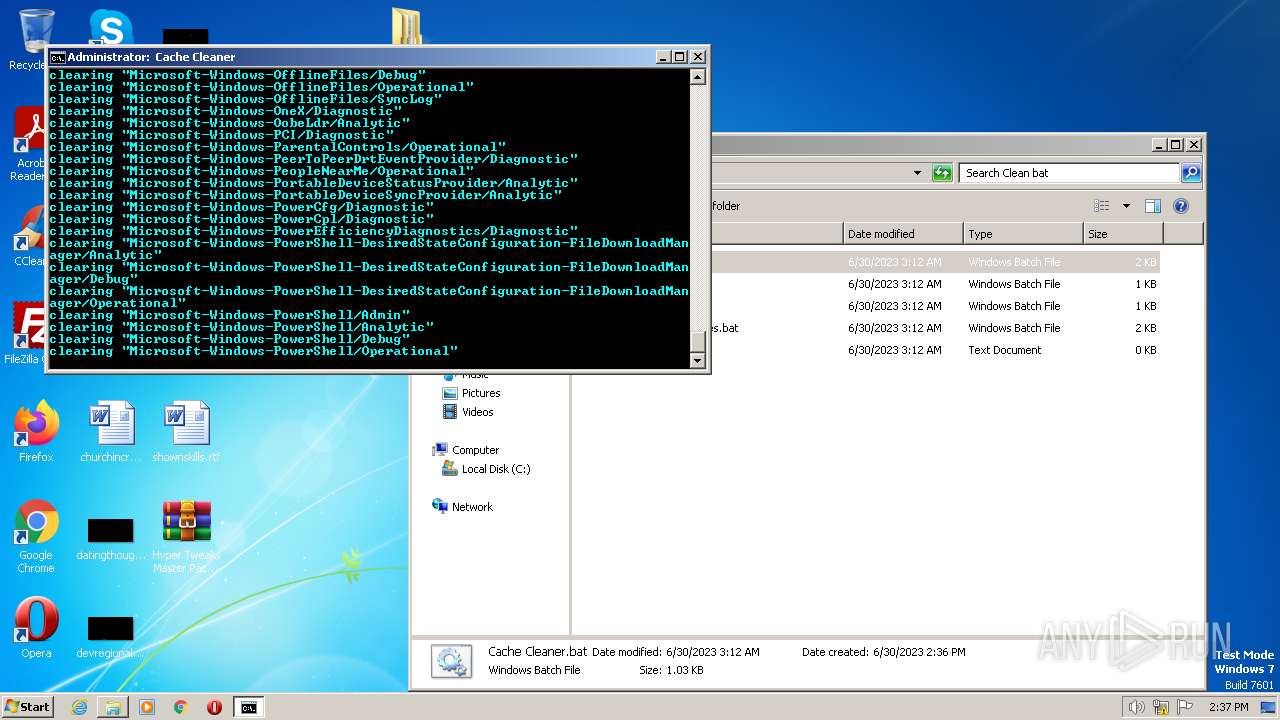Viewport: 1280px width, 720px height.
Task: Show the clock at 2:37 PM
Action: point(1228,707)
